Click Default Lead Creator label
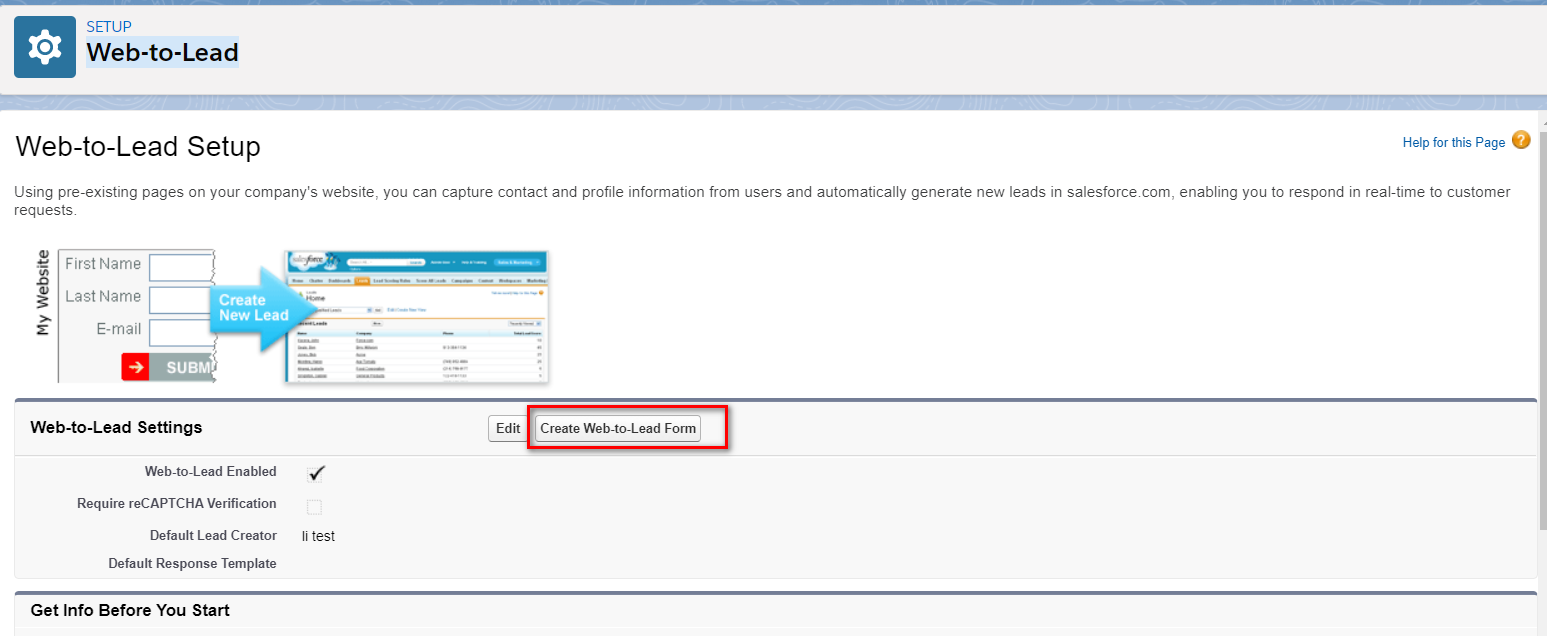The width and height of the screenshot is (1547, 636). (213, 535)
